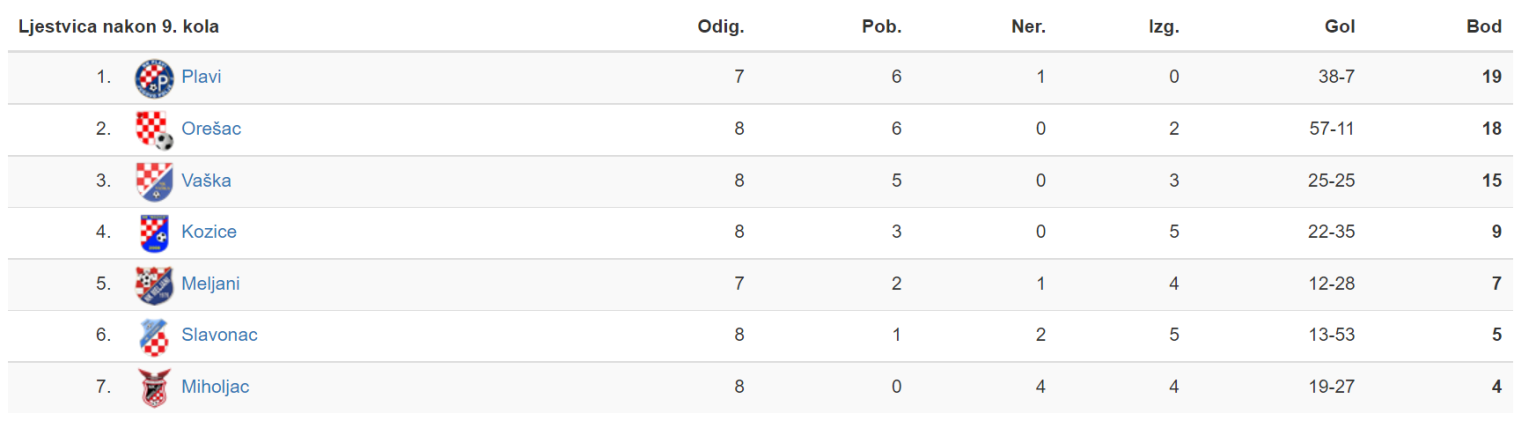Click the Miholjac club crest icon

point(154,388)
